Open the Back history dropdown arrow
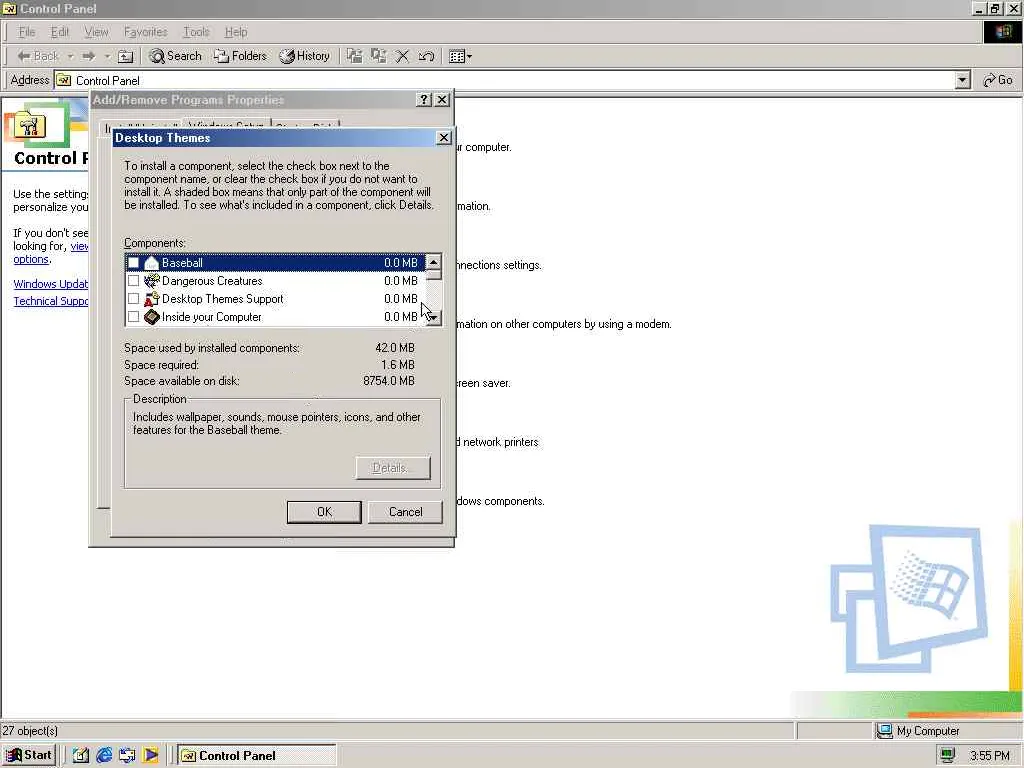Screen dimensions: 1024x768 click(71, 56)
